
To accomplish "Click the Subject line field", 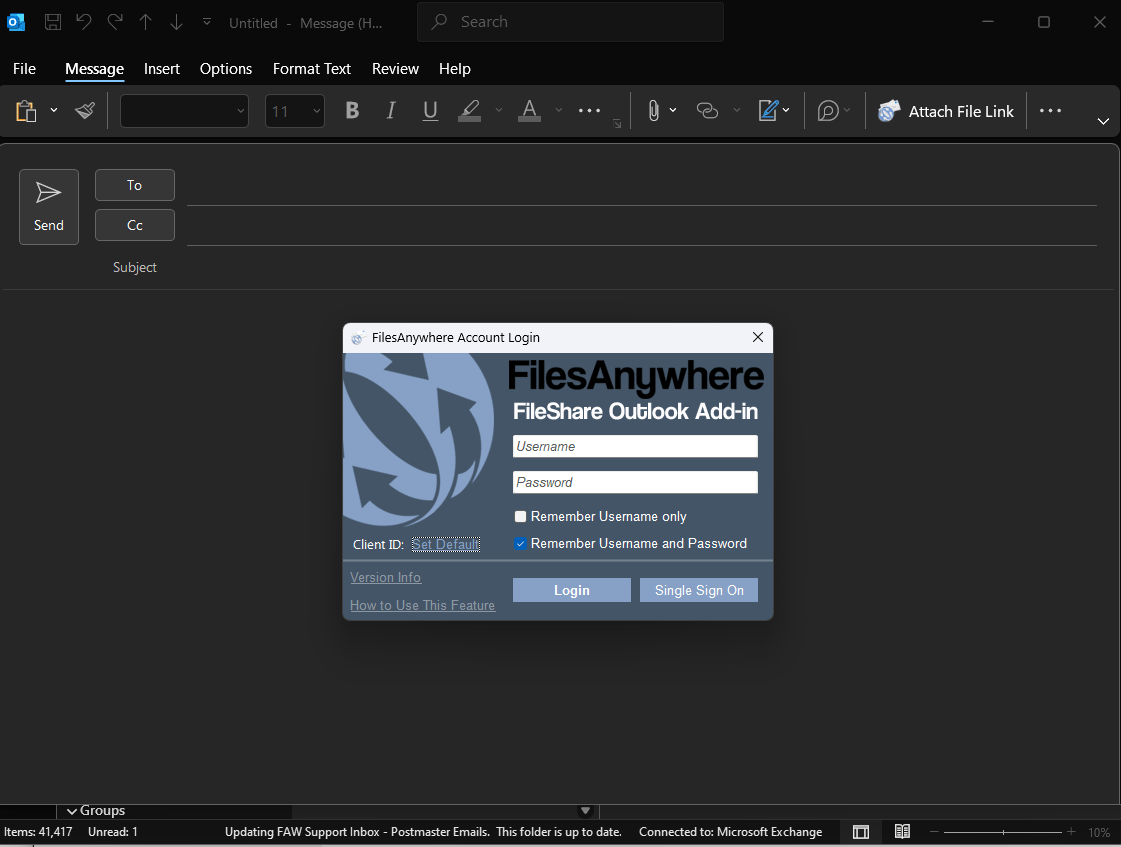I will [x=641, y=267].
